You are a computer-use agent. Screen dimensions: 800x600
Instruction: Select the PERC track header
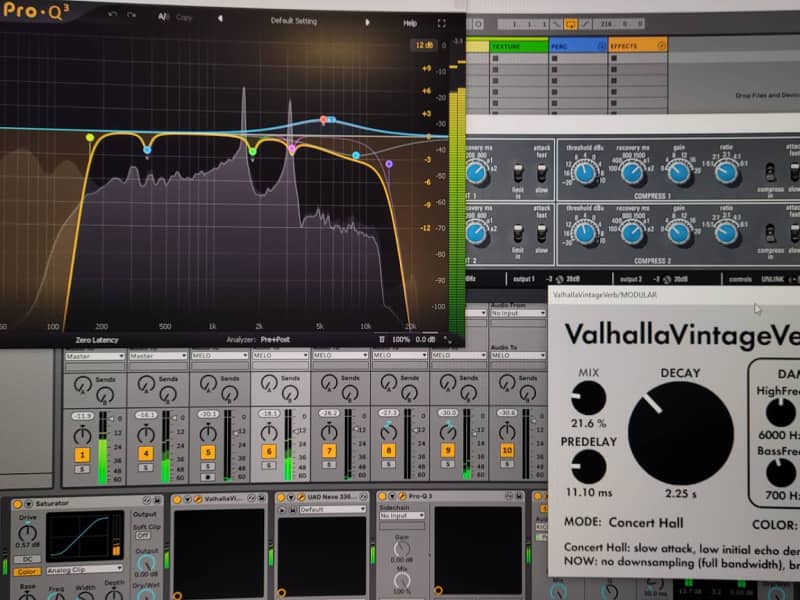click(x=578, y=46)
